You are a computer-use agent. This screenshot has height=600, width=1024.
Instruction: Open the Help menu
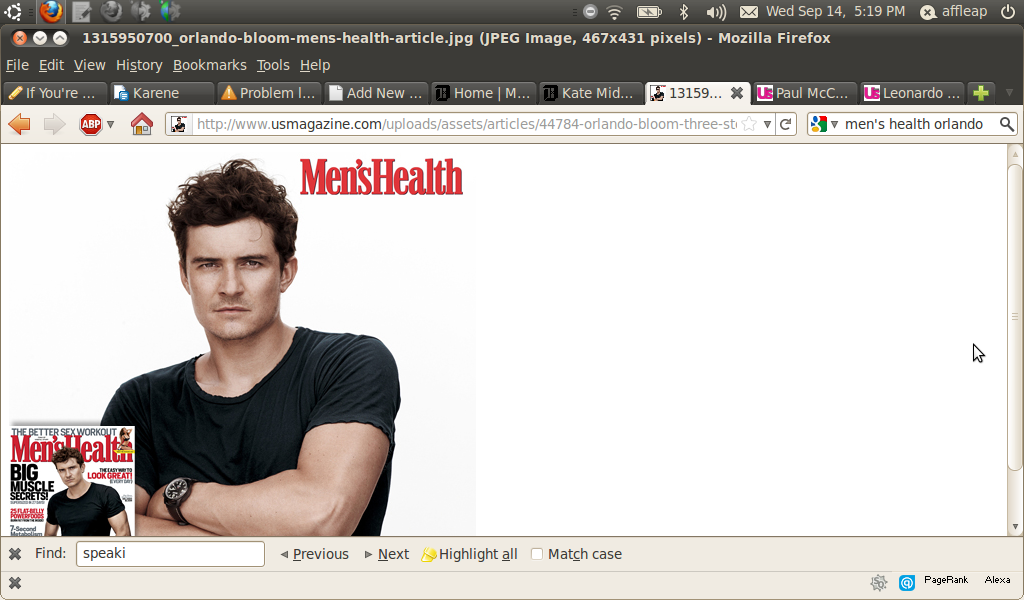click(x=315, y=65)
